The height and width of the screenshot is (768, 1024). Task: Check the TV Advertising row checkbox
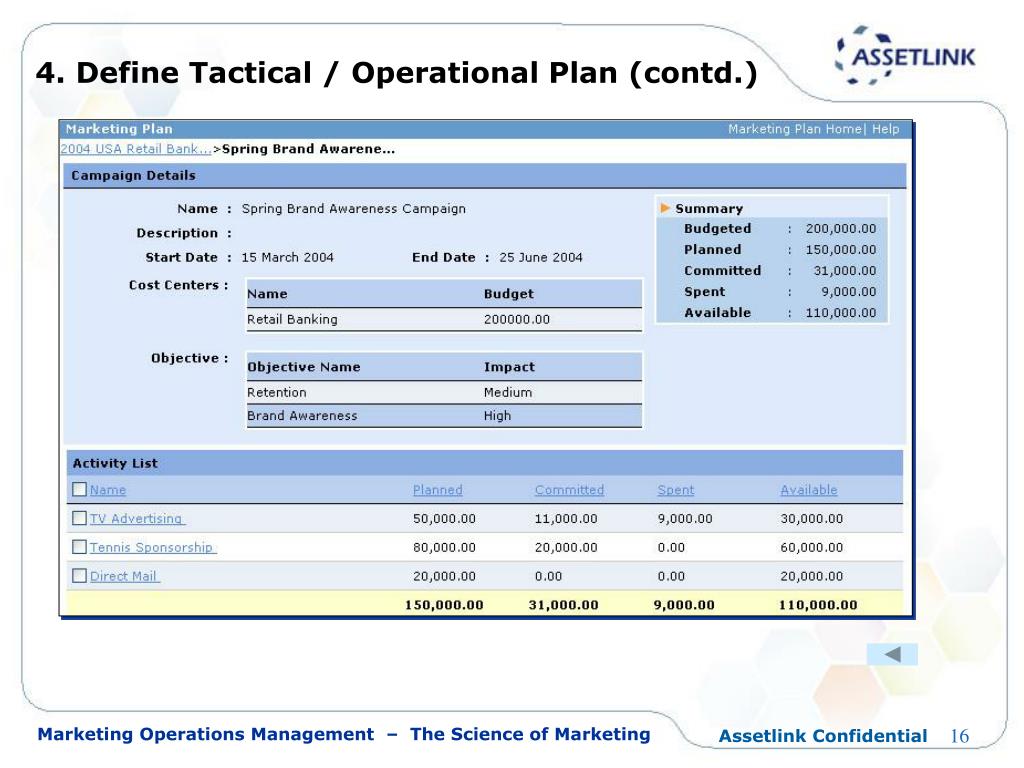[x=79, y=518]
